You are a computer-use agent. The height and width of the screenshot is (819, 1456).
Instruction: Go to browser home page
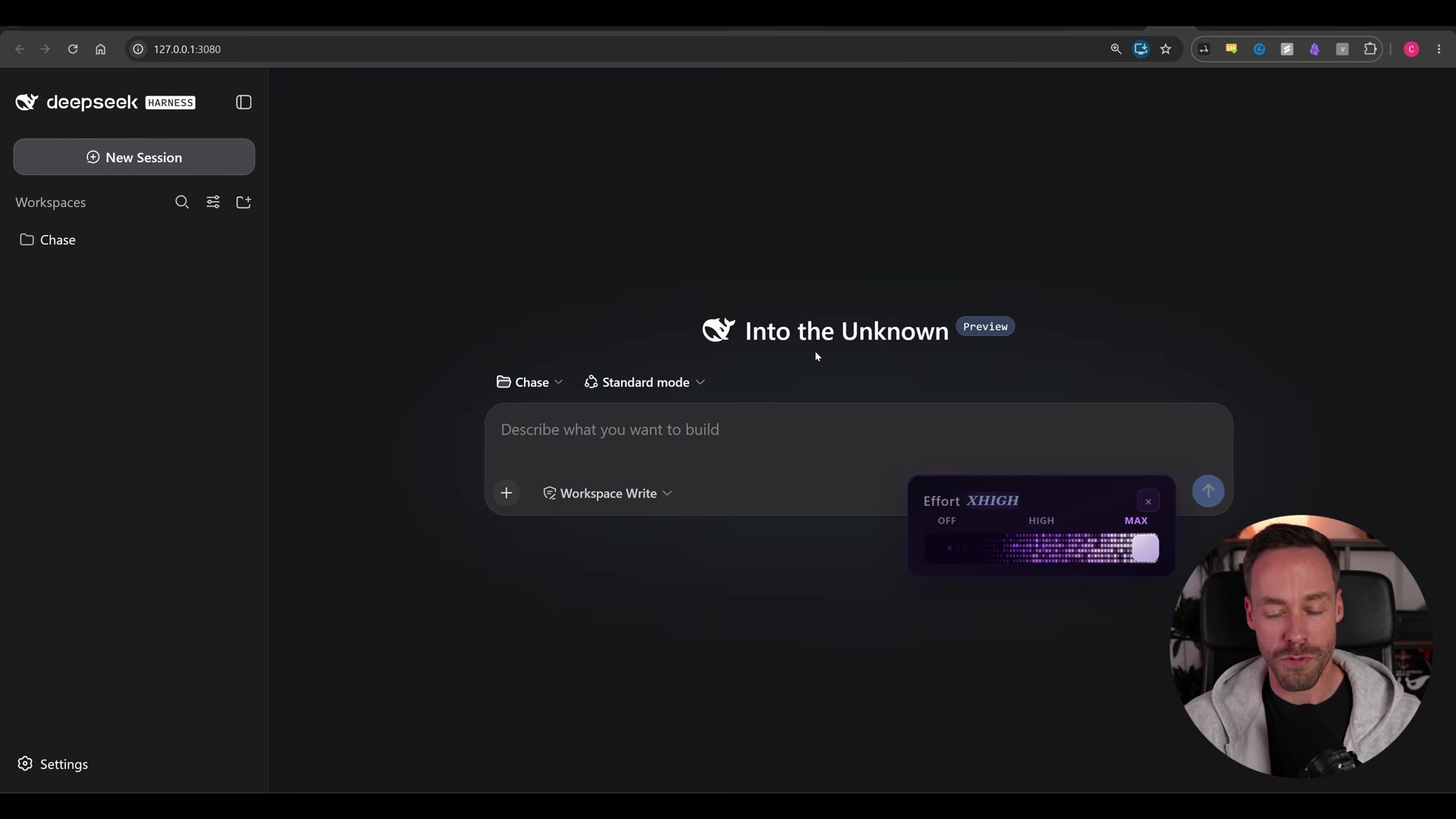pos(100,49)
